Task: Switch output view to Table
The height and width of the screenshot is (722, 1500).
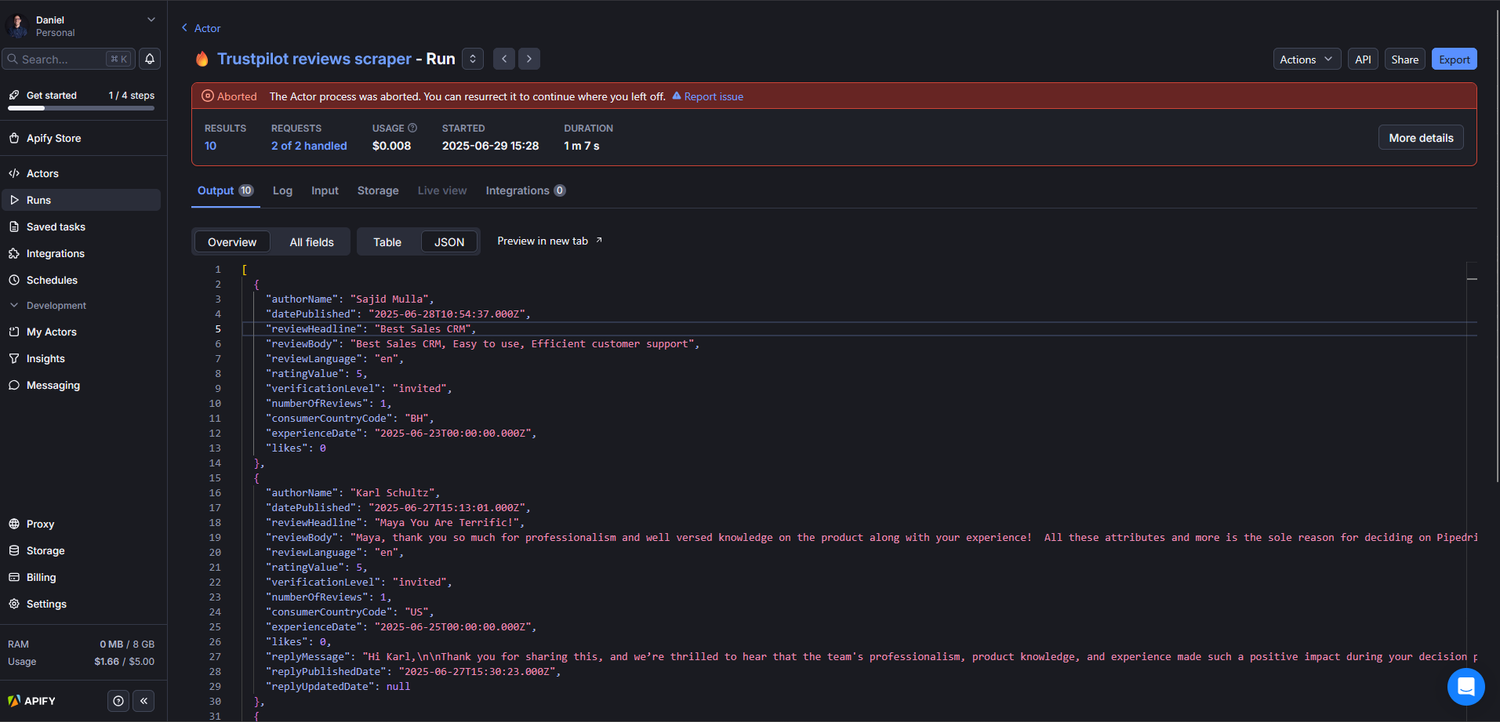Action: [x=387, y=242]
